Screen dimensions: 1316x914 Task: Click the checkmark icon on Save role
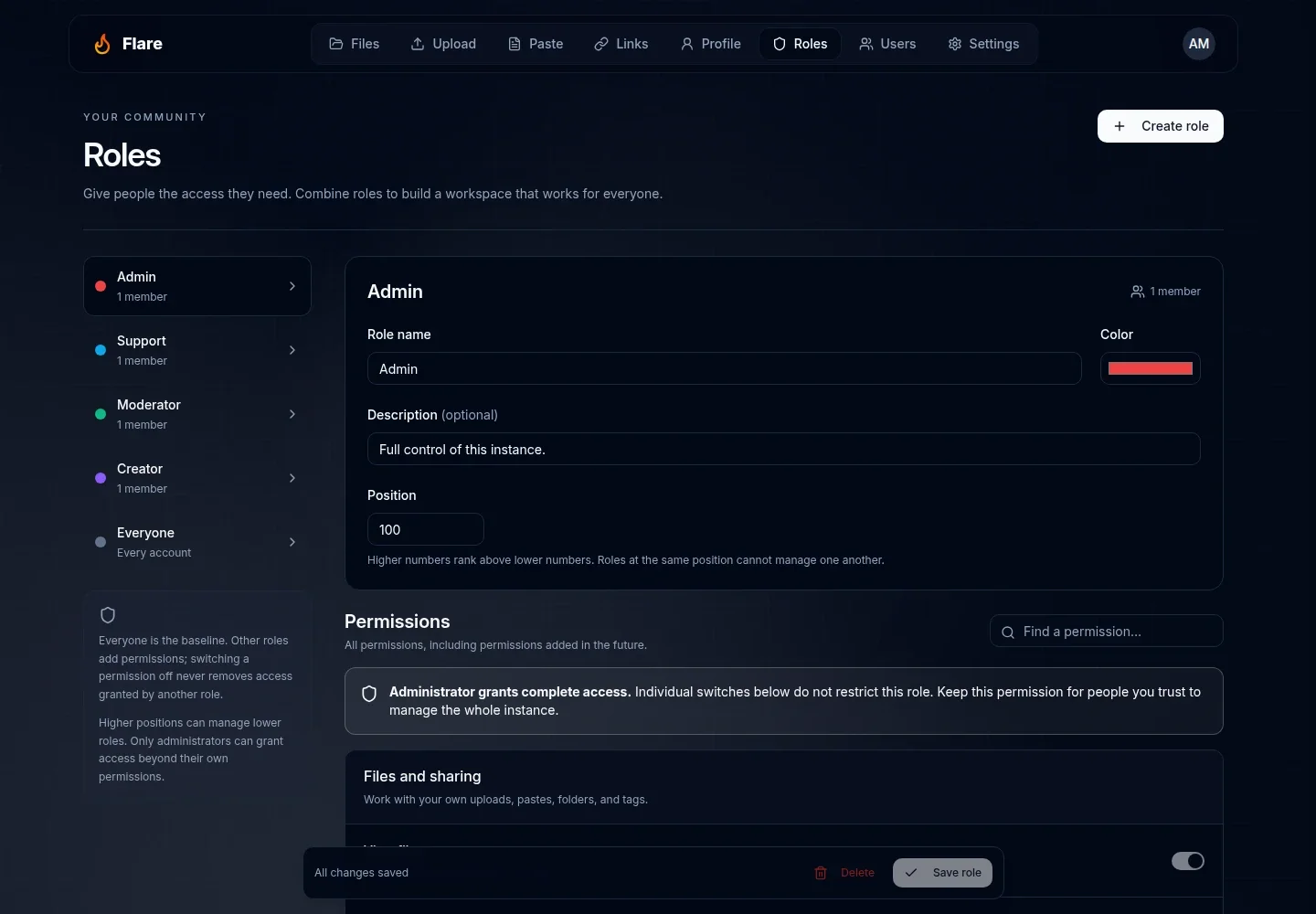pyautogui.click(x=911, y=873)
